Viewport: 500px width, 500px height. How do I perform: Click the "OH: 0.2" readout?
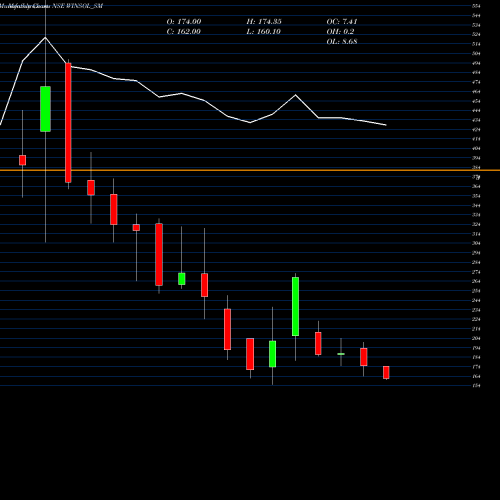340,32
